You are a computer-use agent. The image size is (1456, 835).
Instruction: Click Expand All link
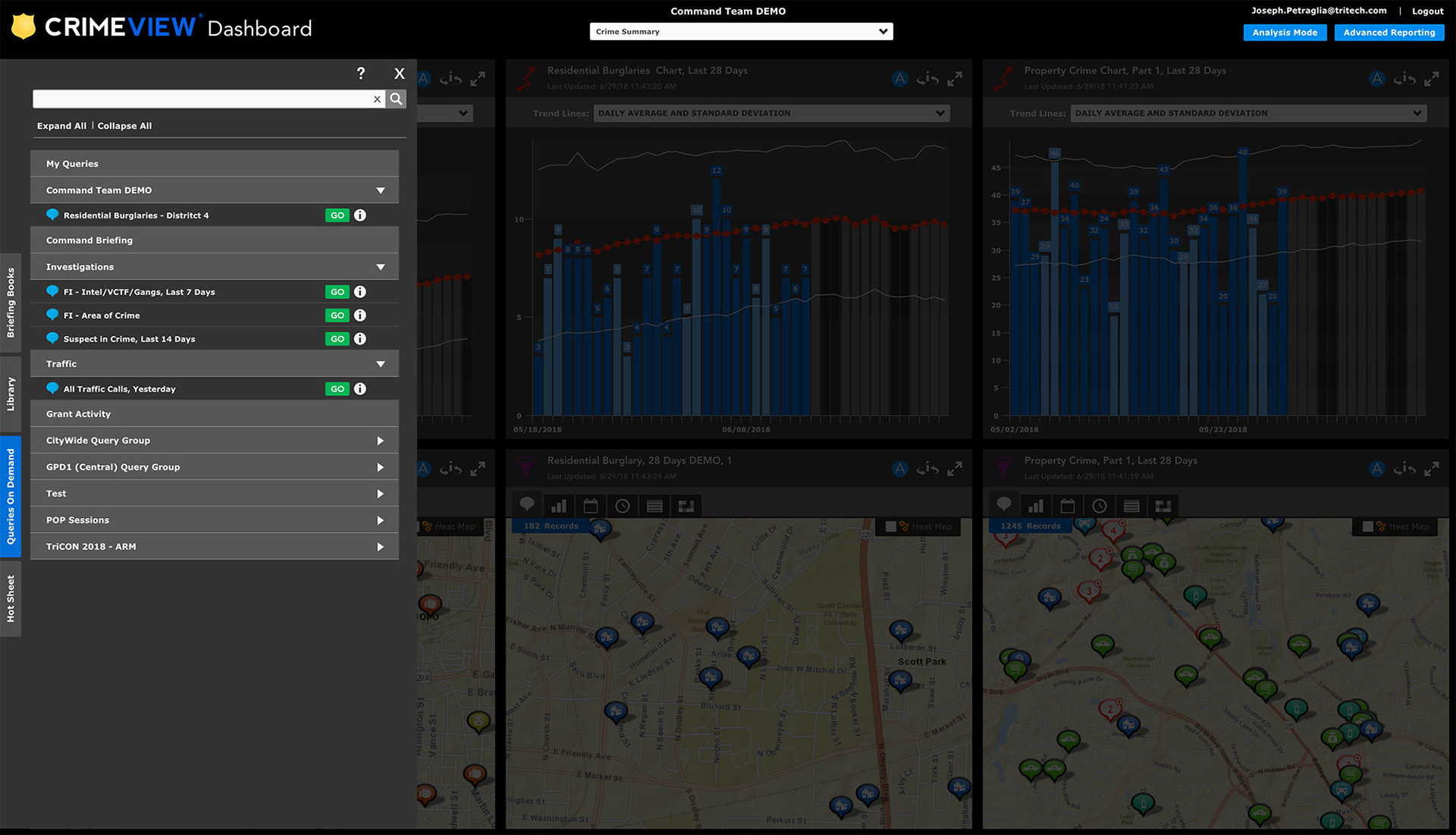[x=61, y=126]
